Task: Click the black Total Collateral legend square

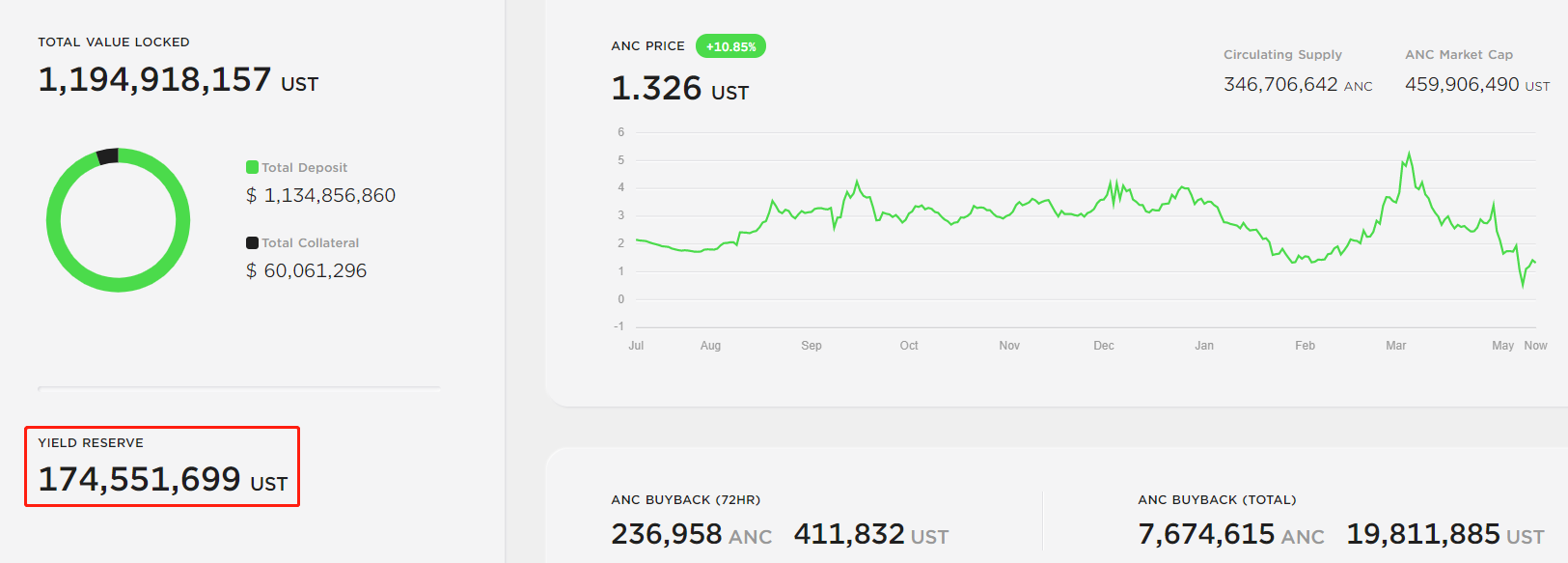Action: pos(252,242)
